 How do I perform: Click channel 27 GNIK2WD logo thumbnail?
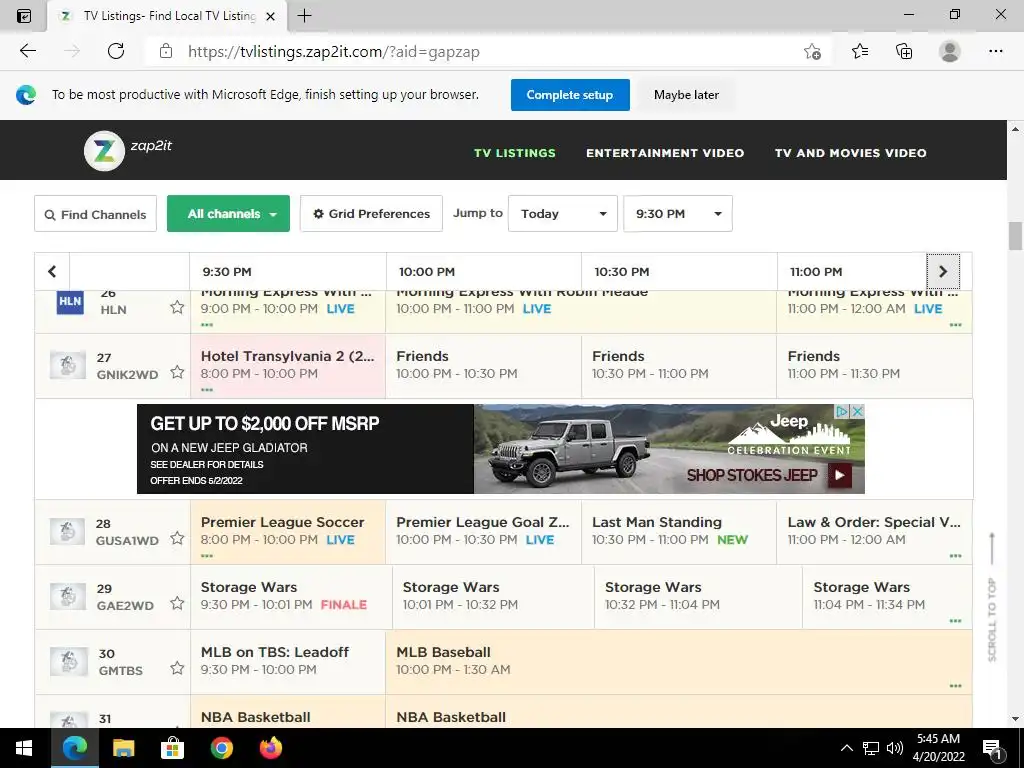pos(68,365)
